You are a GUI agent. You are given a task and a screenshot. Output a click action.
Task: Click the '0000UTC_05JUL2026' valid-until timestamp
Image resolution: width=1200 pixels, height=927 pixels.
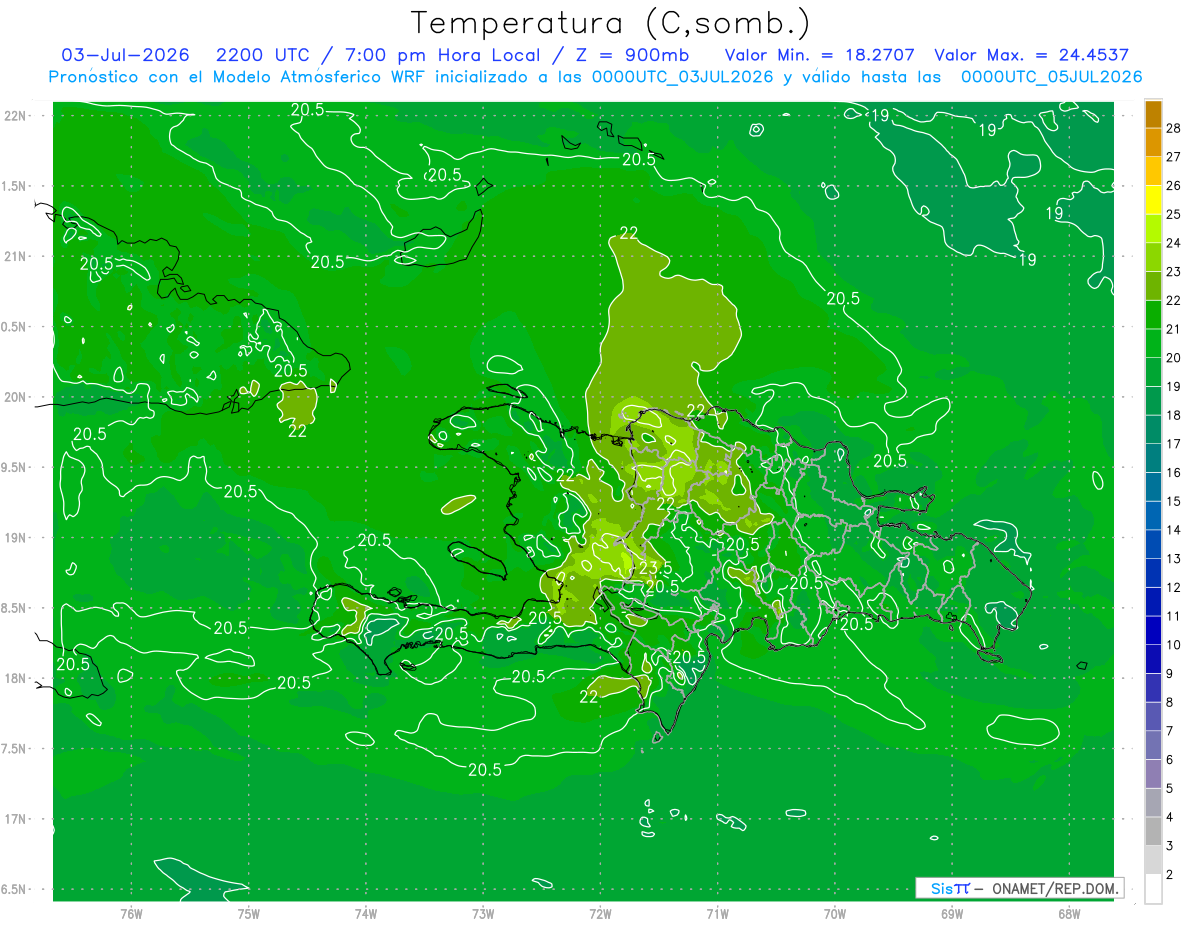[1051, 77]
